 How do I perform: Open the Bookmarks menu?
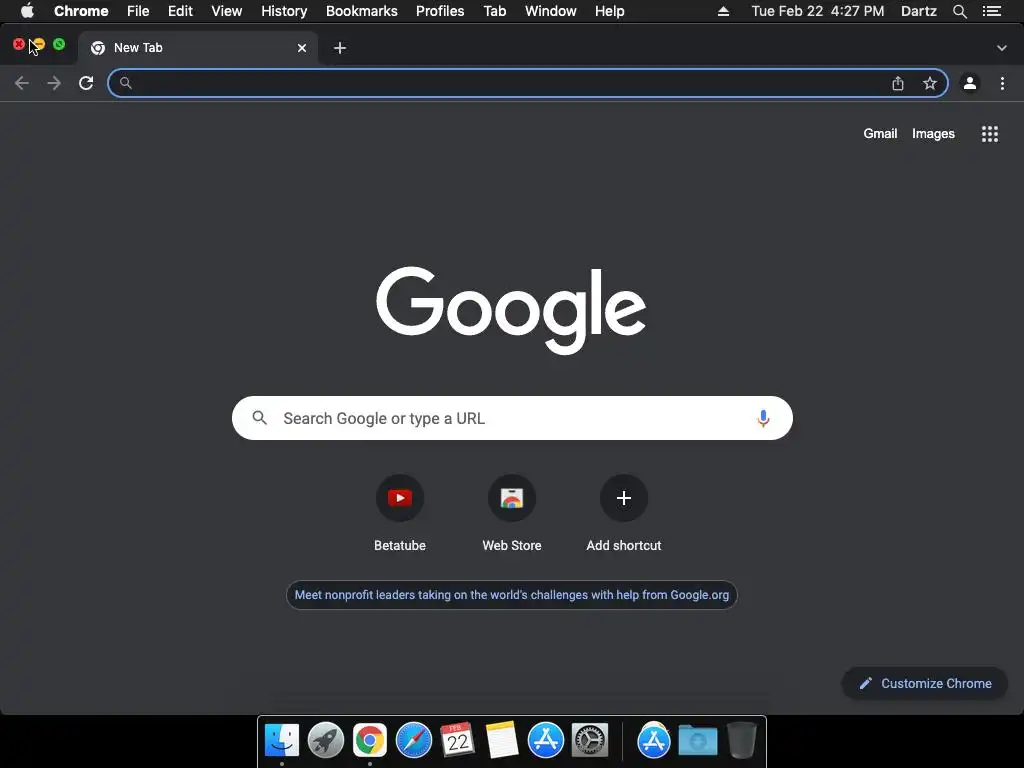click(362, 11)
